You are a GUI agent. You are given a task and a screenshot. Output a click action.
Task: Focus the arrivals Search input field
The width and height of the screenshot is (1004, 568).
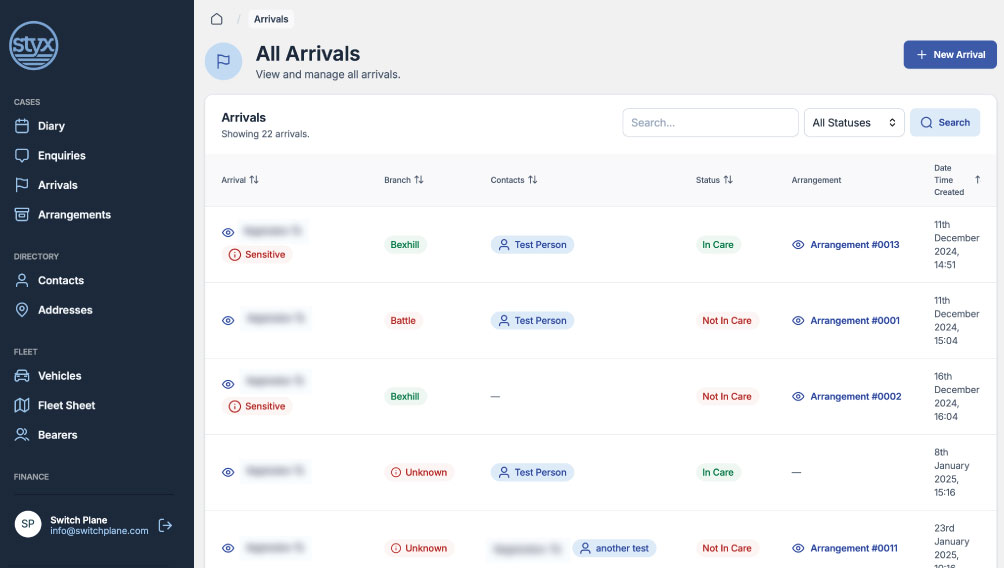click(710, 123)
